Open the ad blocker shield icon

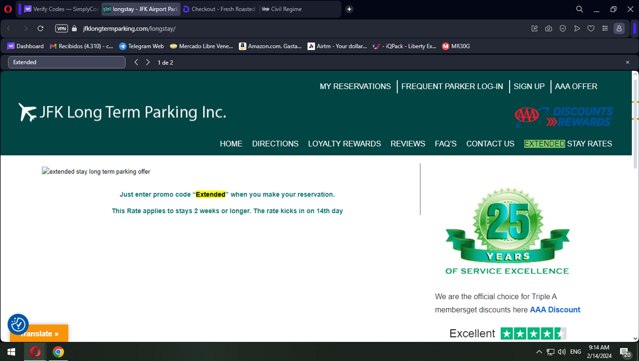(563, 29)
